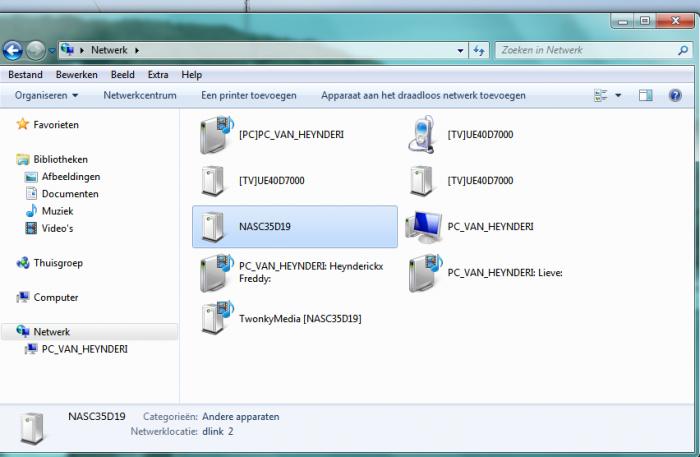Select Favorieten in the navigation pane

(x=56, y=125)
